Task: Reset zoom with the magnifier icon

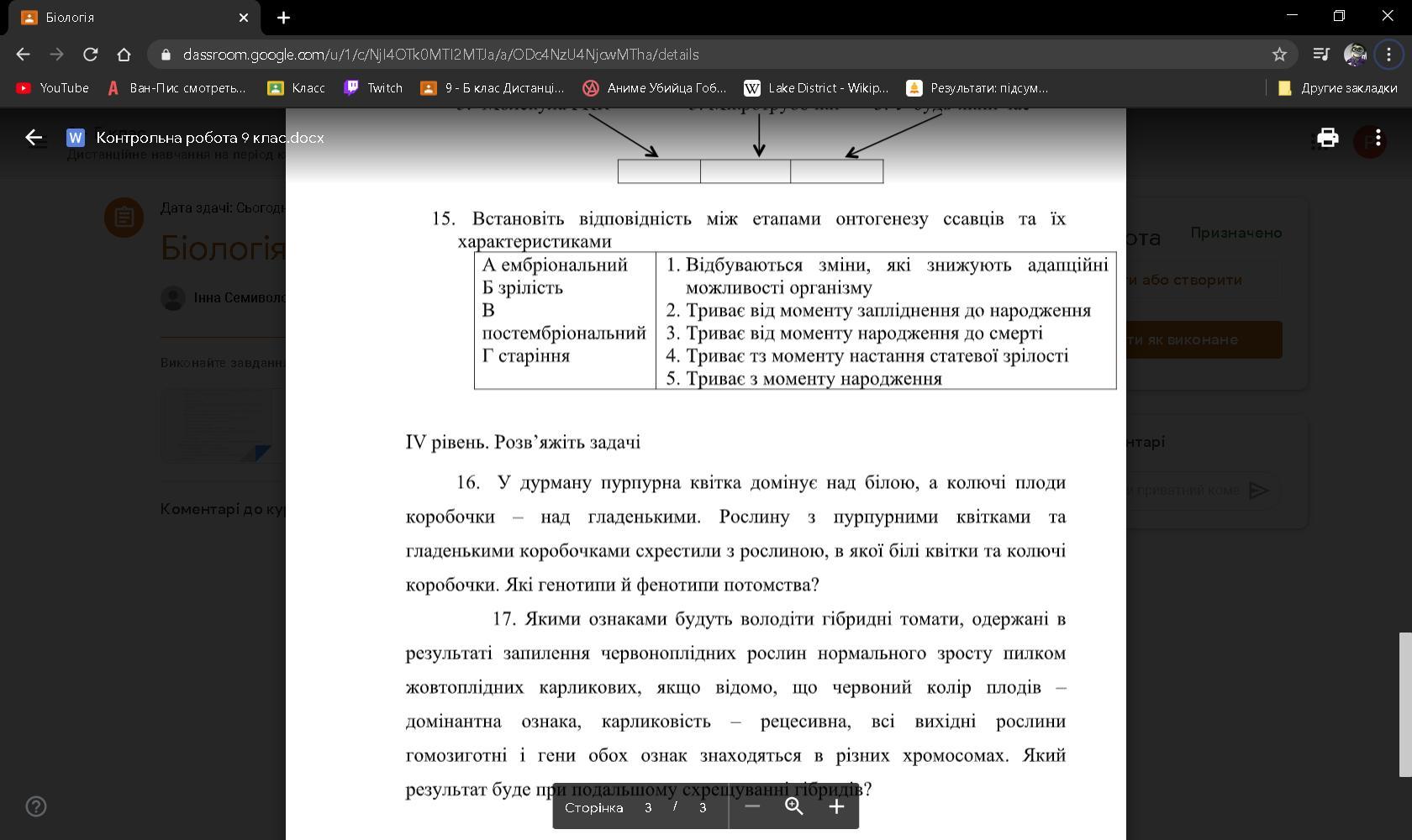Action: click(793, 806)
